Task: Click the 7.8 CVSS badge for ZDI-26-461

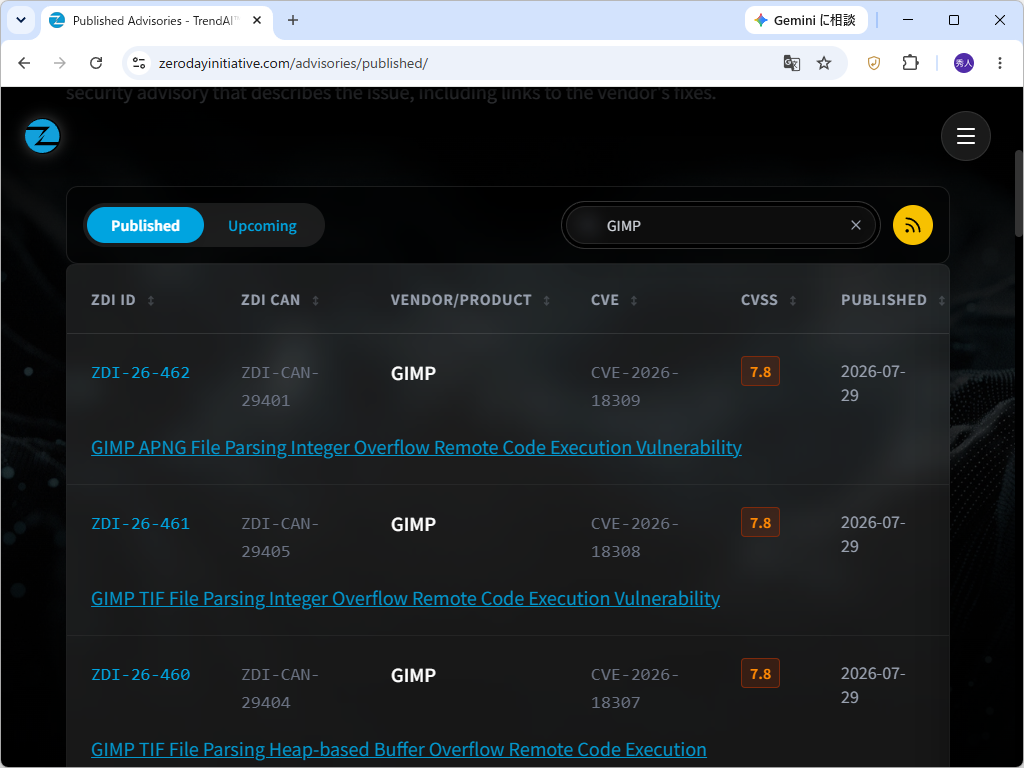Action: point(760,522)
